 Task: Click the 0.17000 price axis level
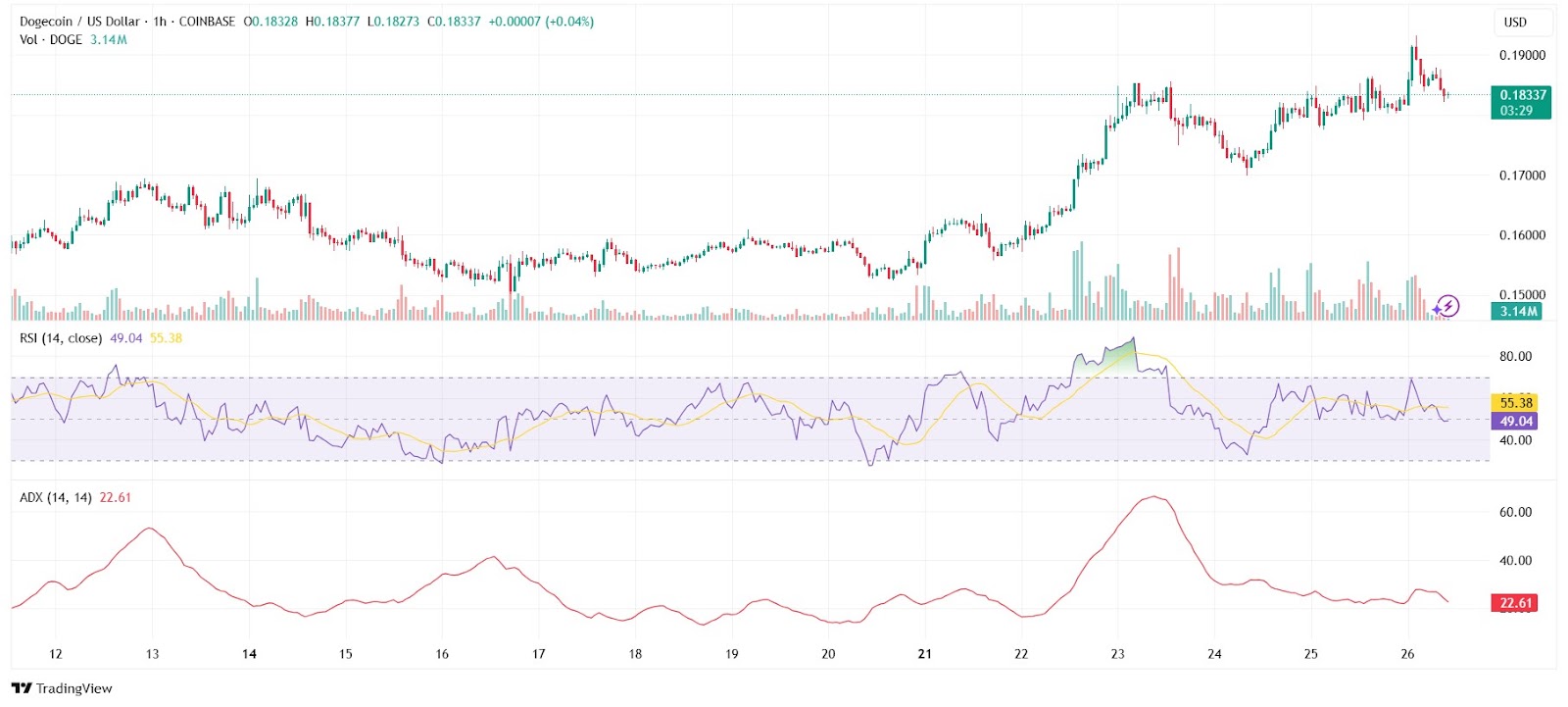click(x=1522, y=177)
